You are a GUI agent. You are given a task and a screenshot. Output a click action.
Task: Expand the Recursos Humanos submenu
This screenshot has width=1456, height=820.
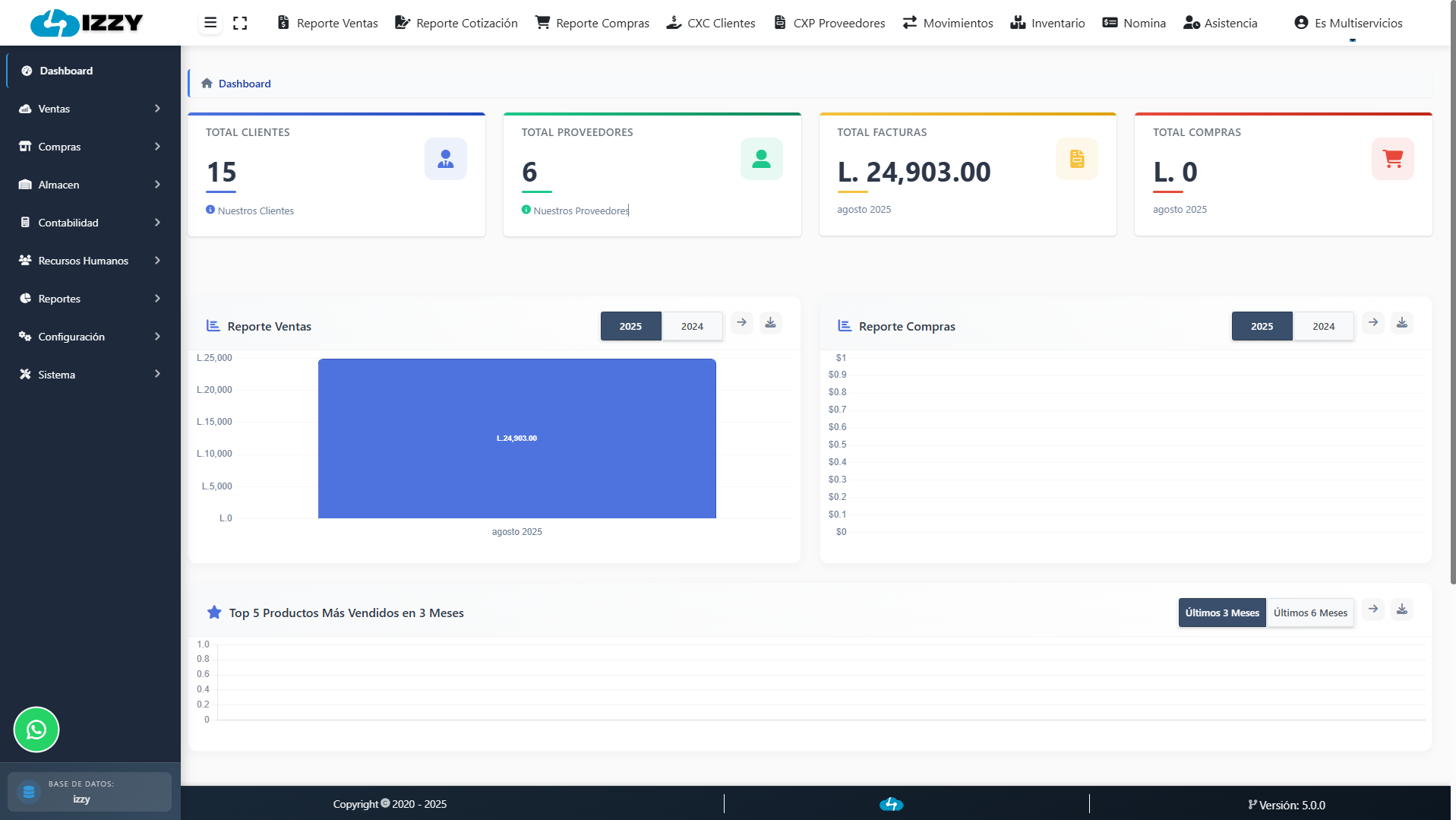point(90,261)
